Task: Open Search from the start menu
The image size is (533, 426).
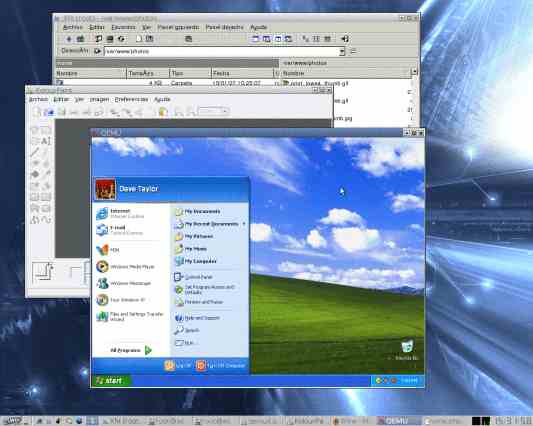Action: (187, 330)
